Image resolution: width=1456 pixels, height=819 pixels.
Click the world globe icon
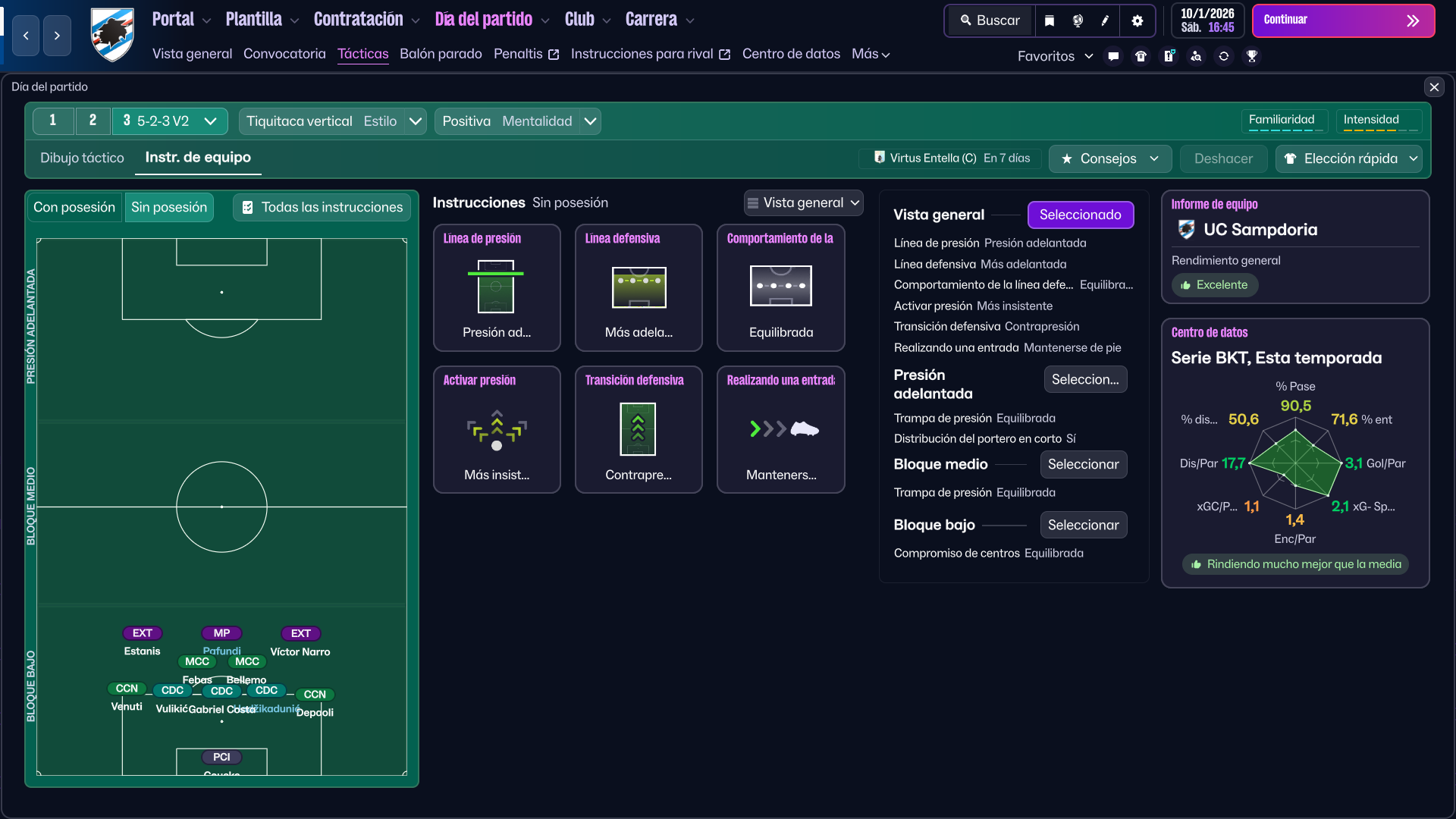tap(1078, 21)
